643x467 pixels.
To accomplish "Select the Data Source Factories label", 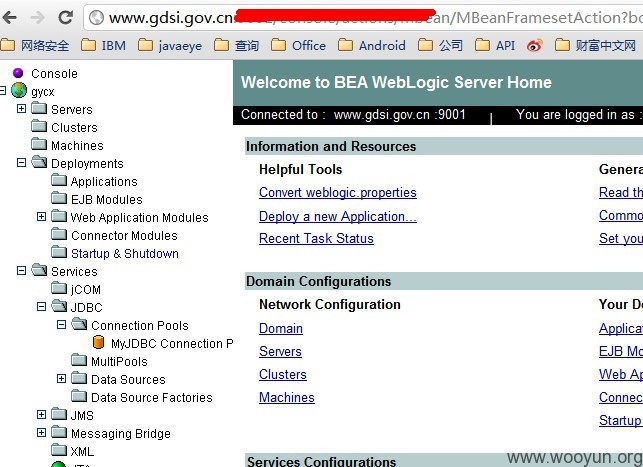I will click(152, 397).
